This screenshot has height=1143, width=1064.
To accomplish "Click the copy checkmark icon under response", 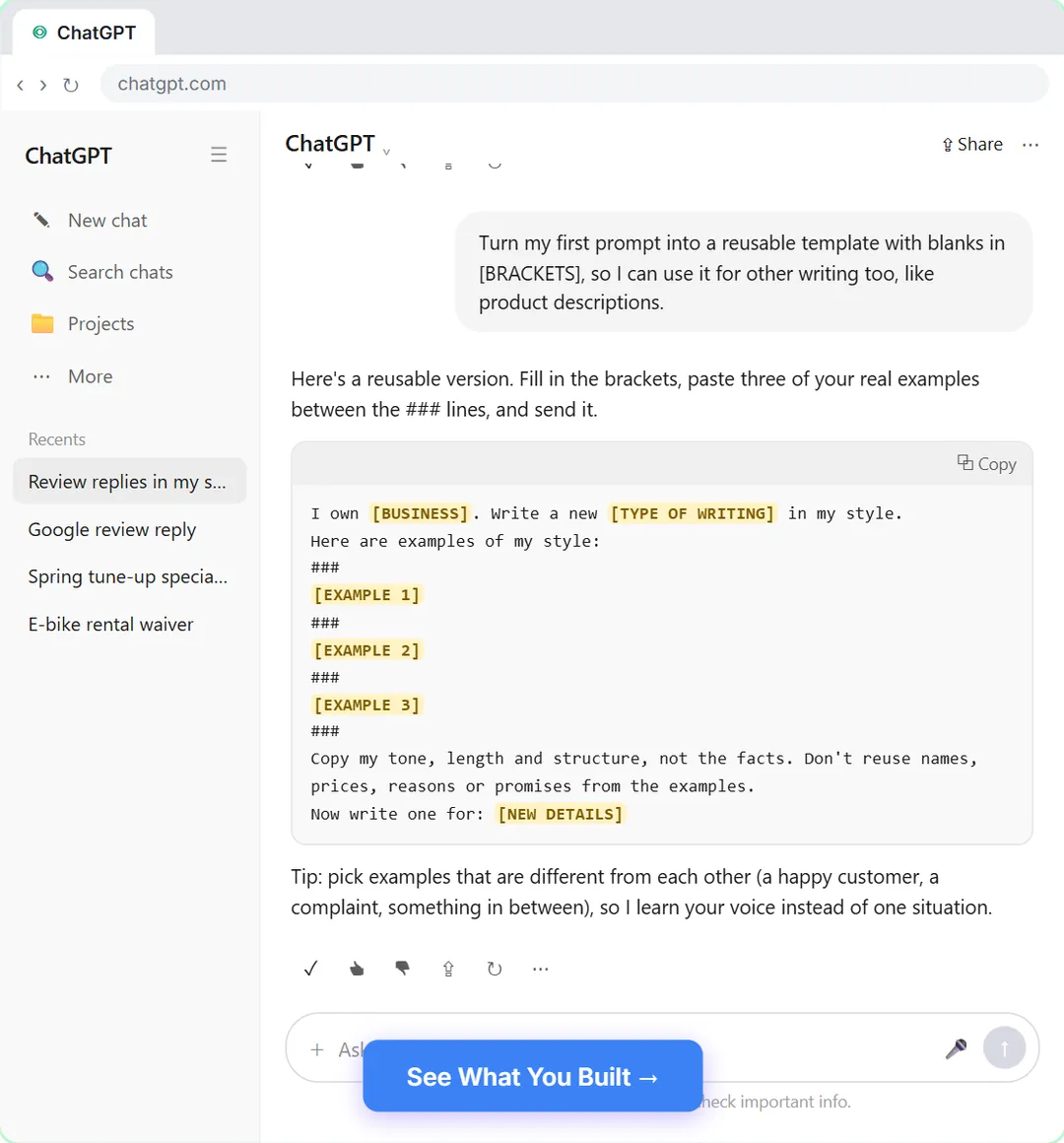I will [310, 969].
